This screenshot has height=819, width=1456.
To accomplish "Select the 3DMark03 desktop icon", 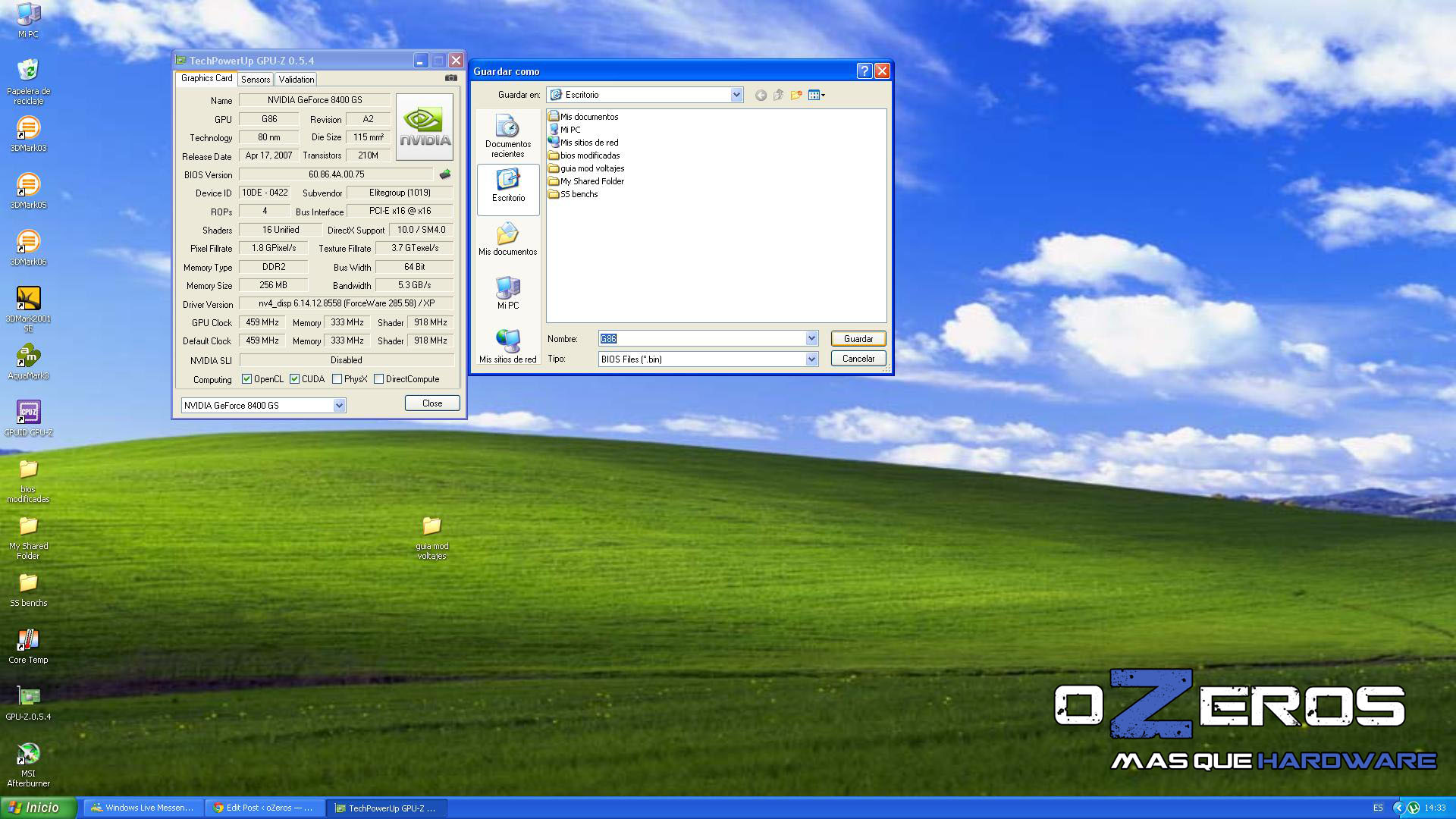I will click(28, 134).
